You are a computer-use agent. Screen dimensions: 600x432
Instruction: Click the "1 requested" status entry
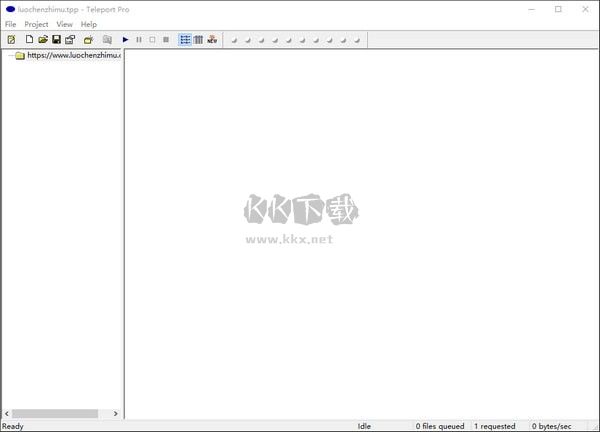click(x=495, y=426)
